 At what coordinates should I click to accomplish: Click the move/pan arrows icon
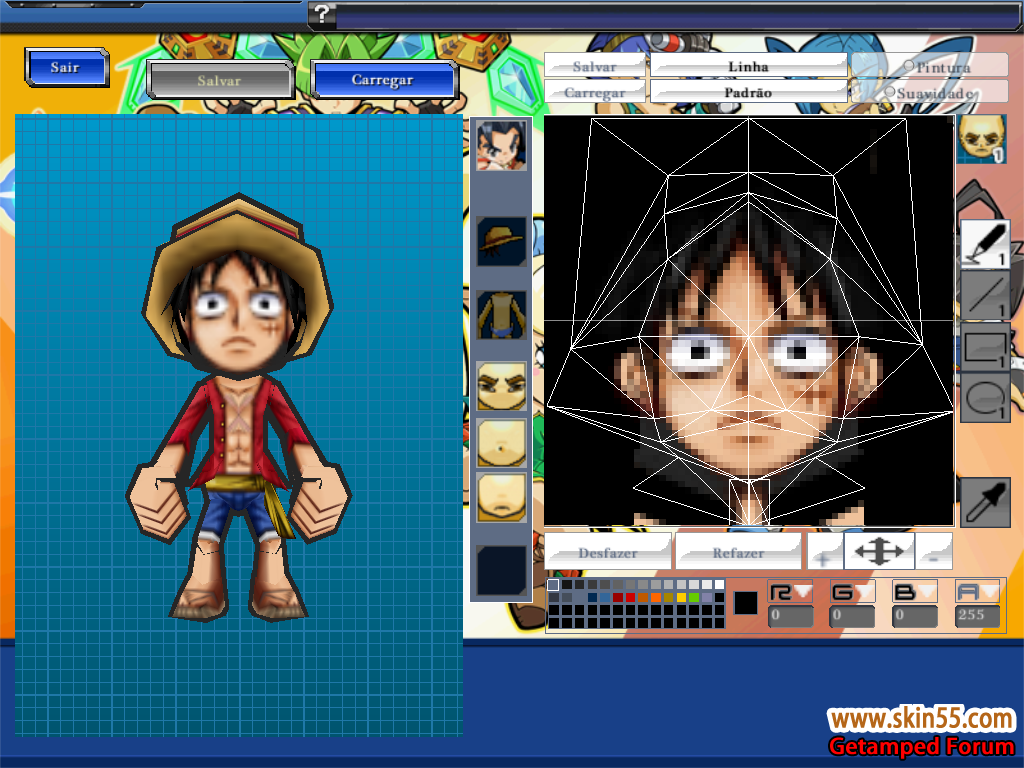(879, 552)
